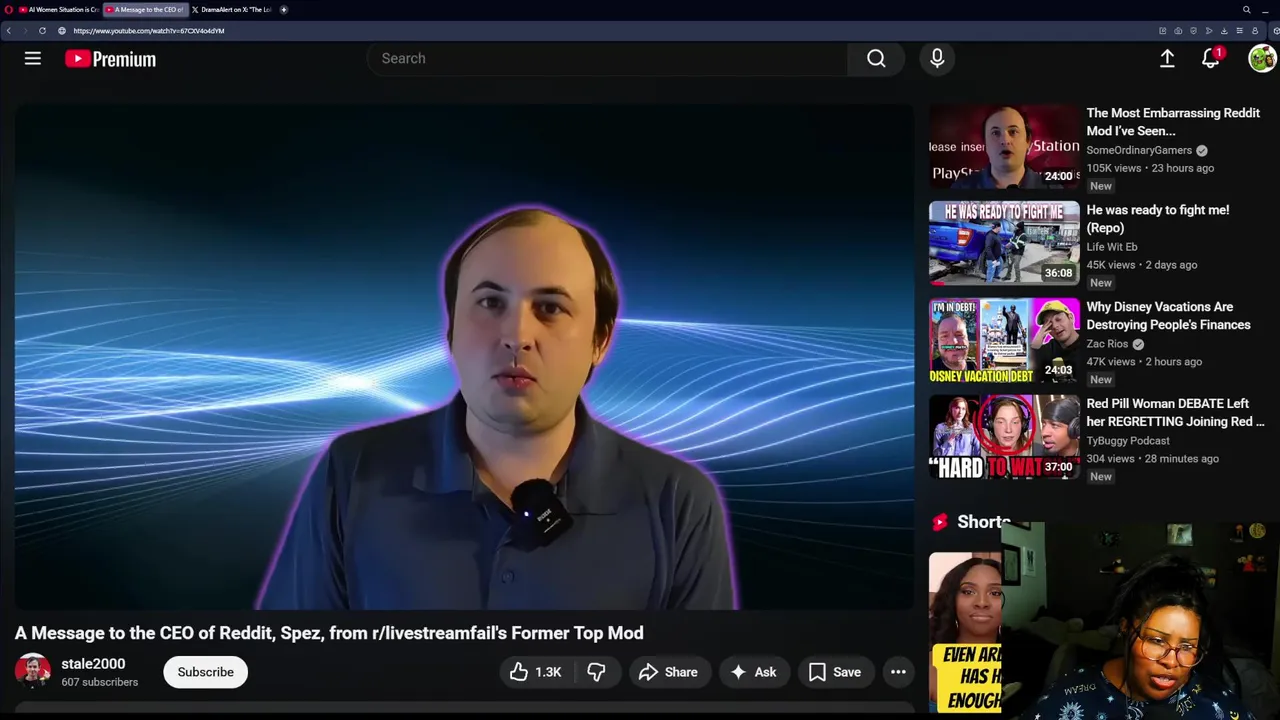Click the video title text
Image resolution: width=1280 pixels, height=720 pixels.
click(x=329, y=633)
